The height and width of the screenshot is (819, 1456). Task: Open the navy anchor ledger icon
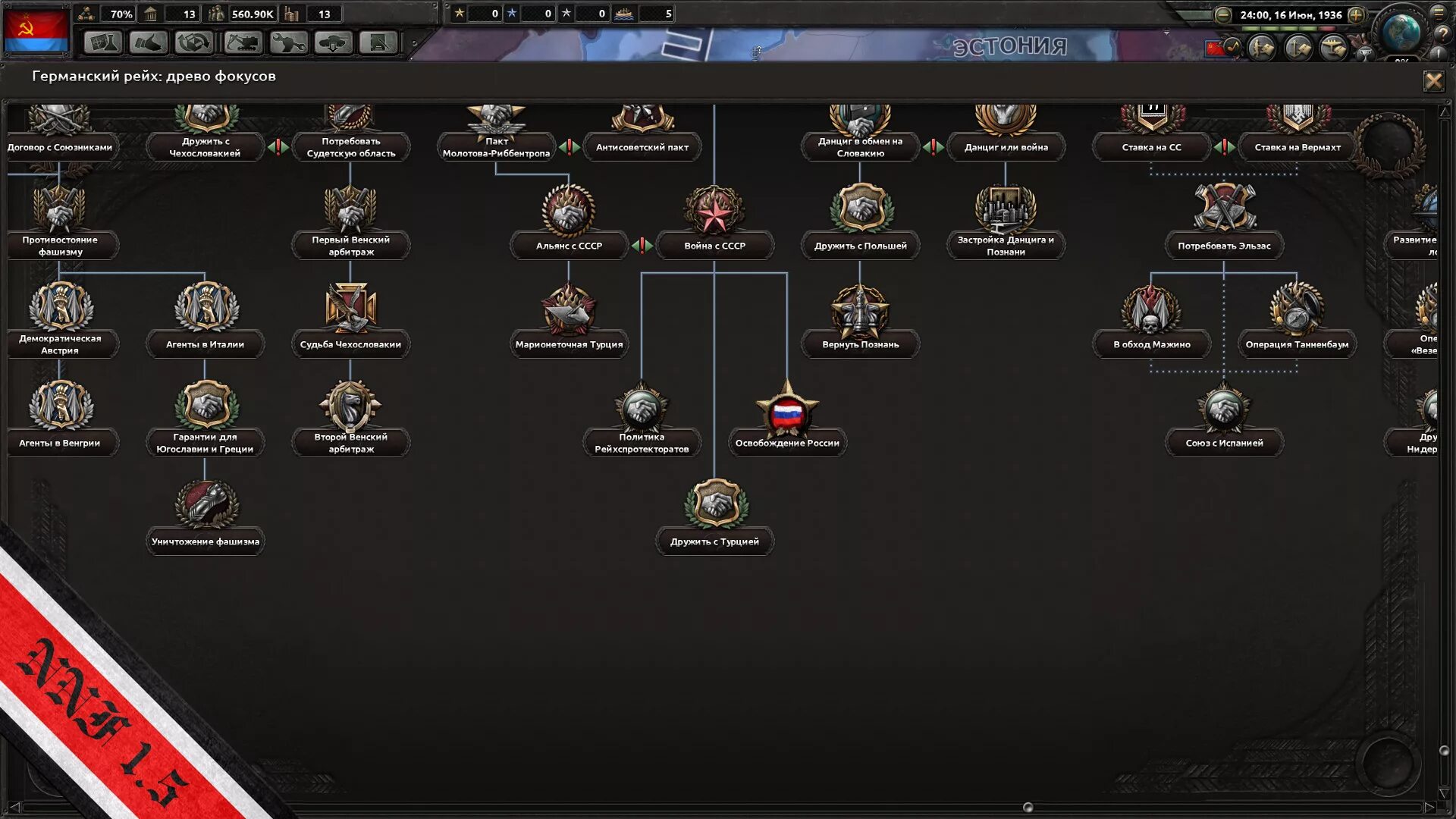1298,49
